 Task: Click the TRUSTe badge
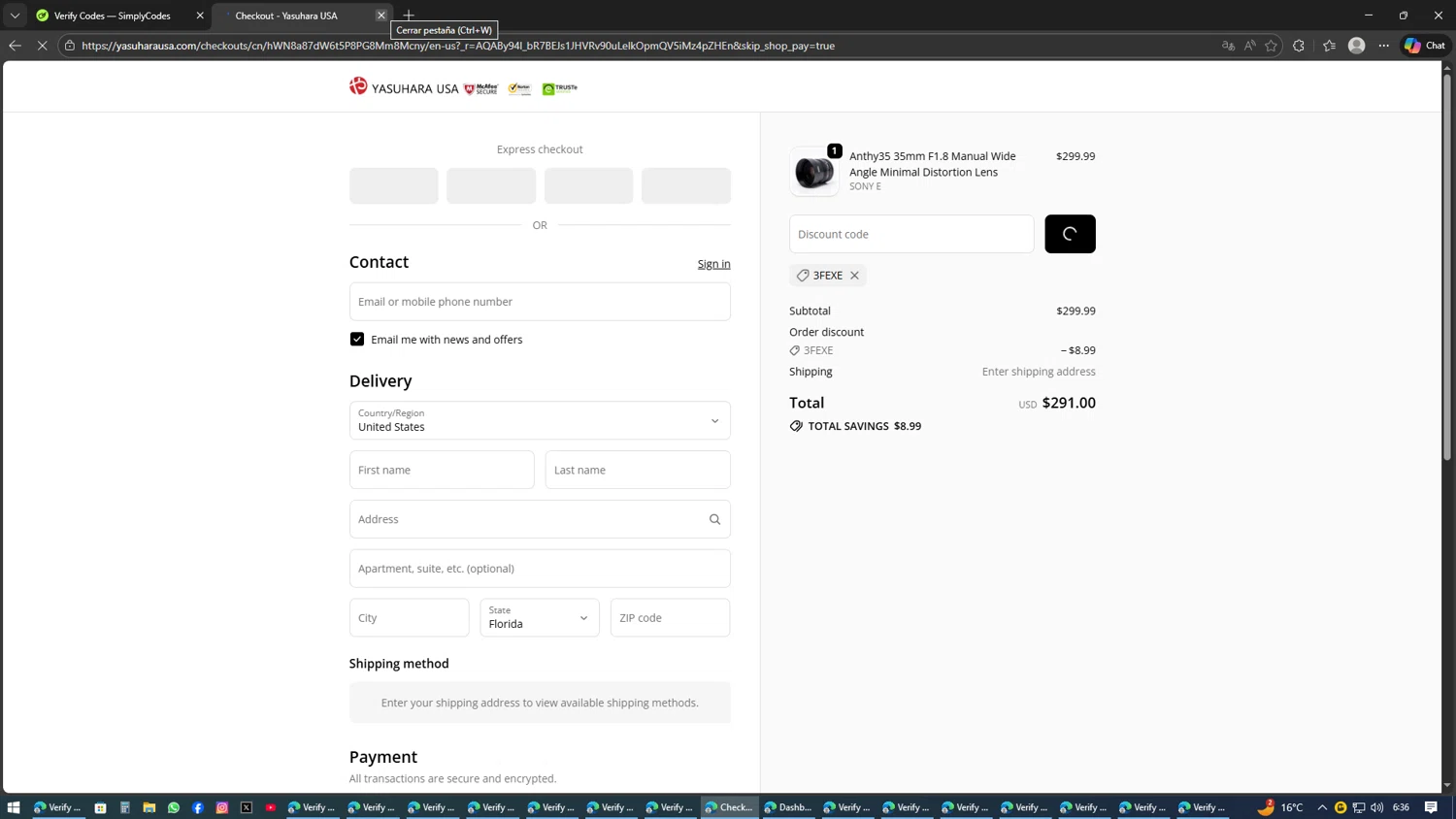[560, 88]
